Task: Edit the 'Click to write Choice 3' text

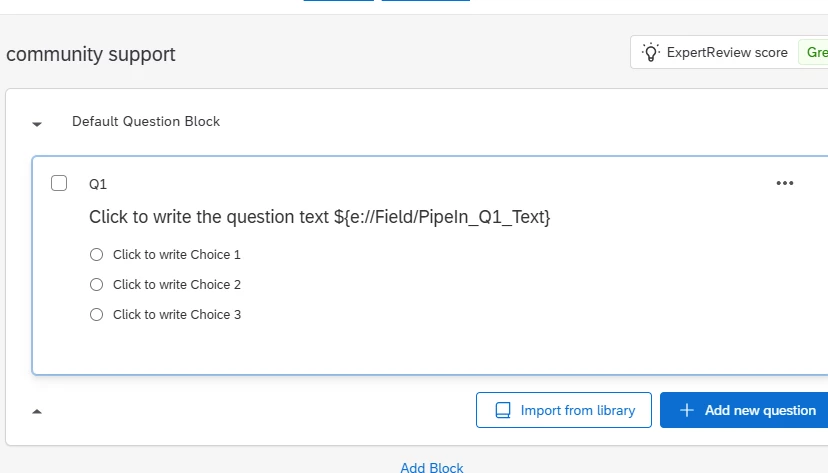Action: [177, 314]
